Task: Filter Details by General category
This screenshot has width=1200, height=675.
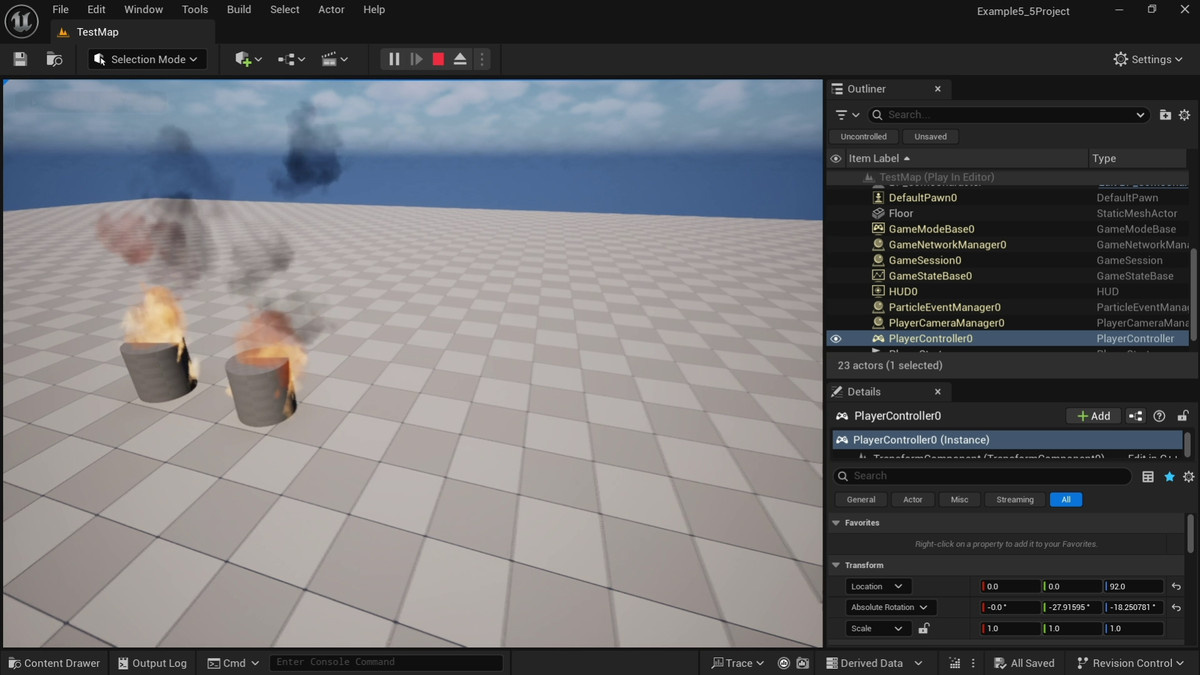Action: (x=861, y=500)
